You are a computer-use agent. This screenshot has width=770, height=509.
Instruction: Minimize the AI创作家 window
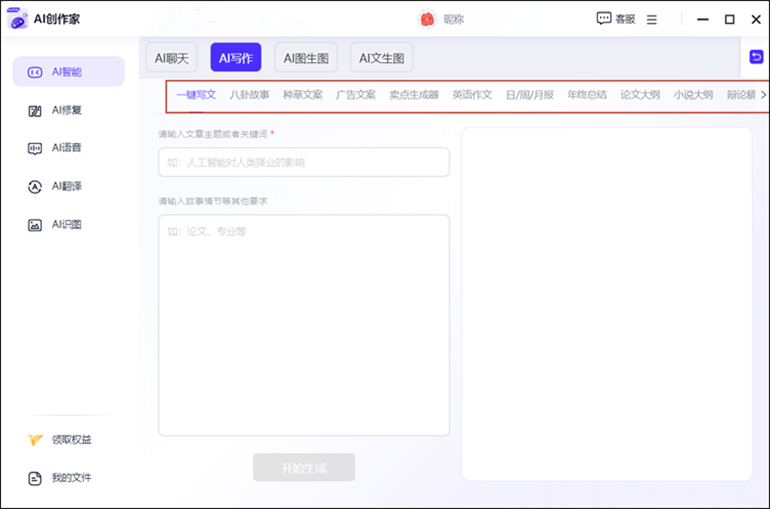(x=703, y=20)
